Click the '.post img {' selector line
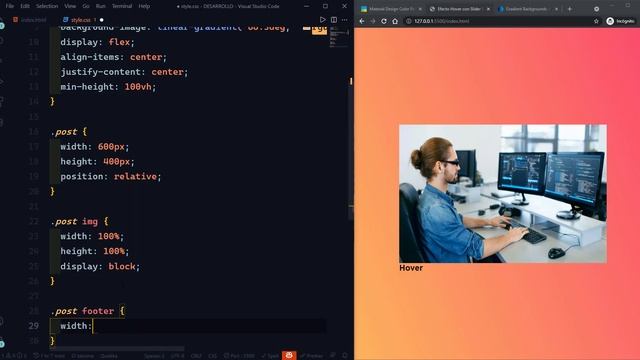This screenshot has width=640, height=360. click(x=79, y=221)
